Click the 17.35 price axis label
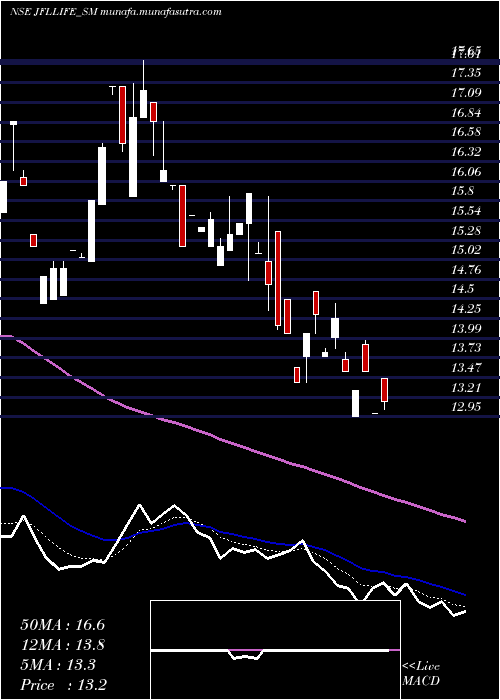The image size is (500, 700). point(466,73)
